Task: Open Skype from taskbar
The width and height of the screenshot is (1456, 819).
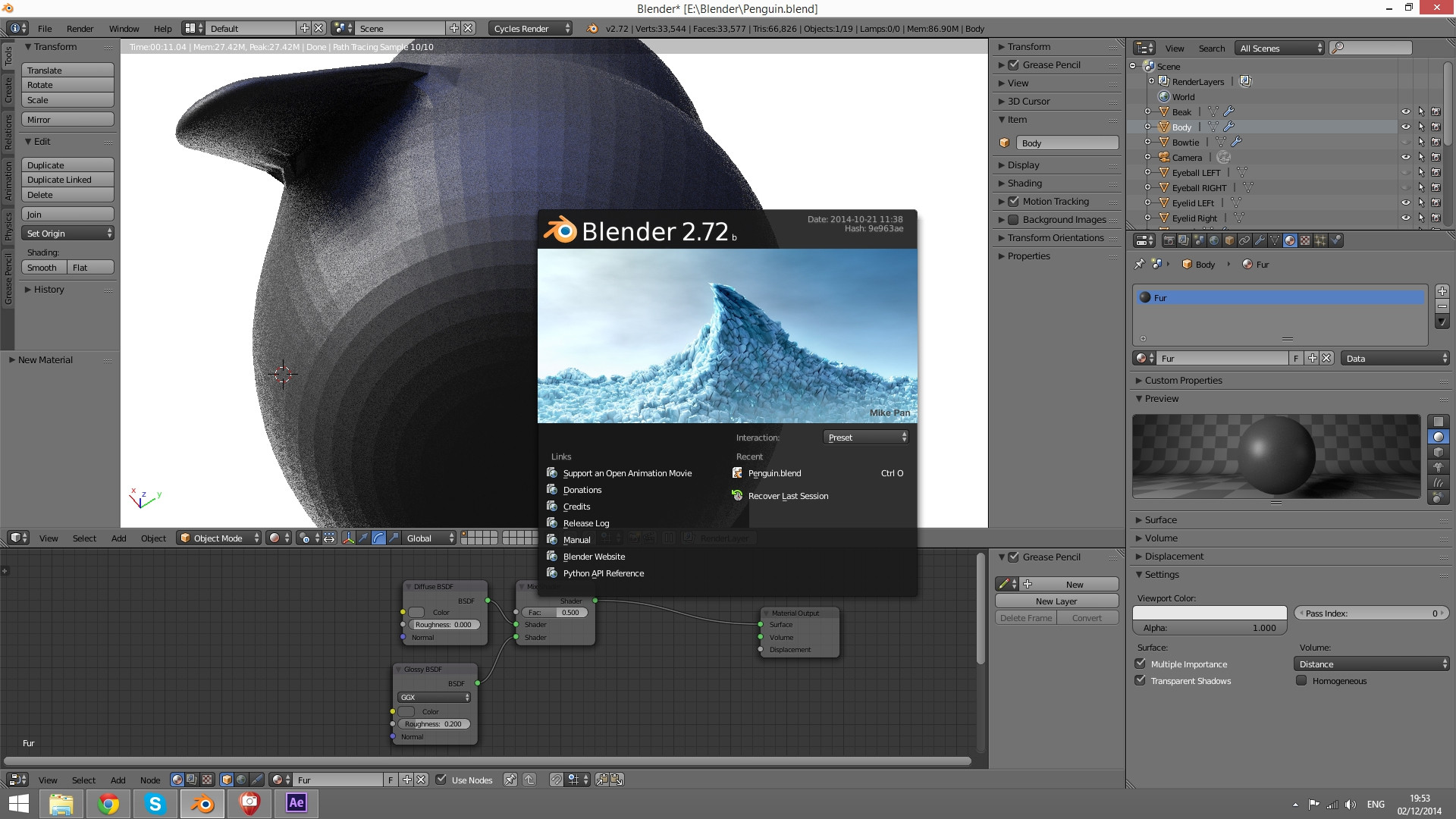Action: click(x=155, y=804)
